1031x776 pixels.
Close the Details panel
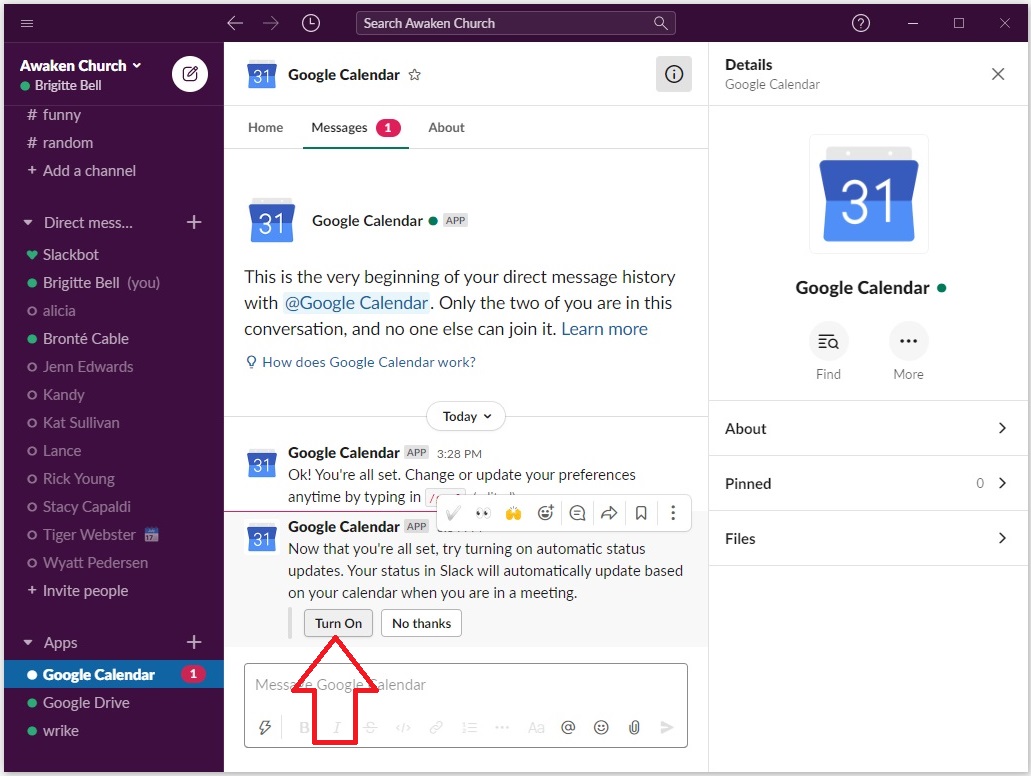tap(997, 74)
